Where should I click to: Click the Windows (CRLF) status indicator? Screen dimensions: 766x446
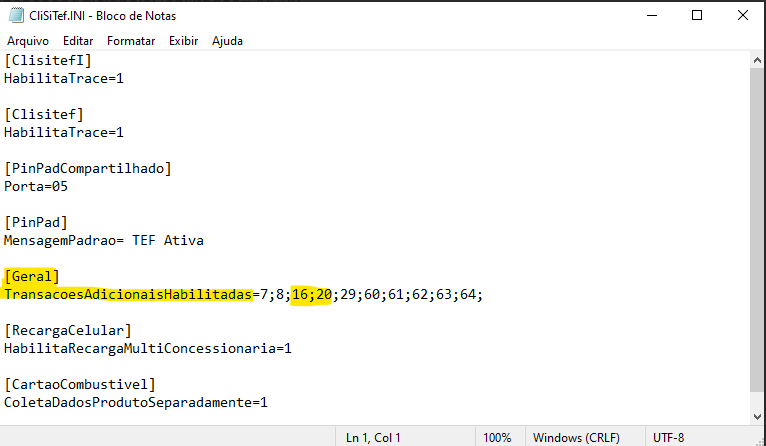click(576, 437)
